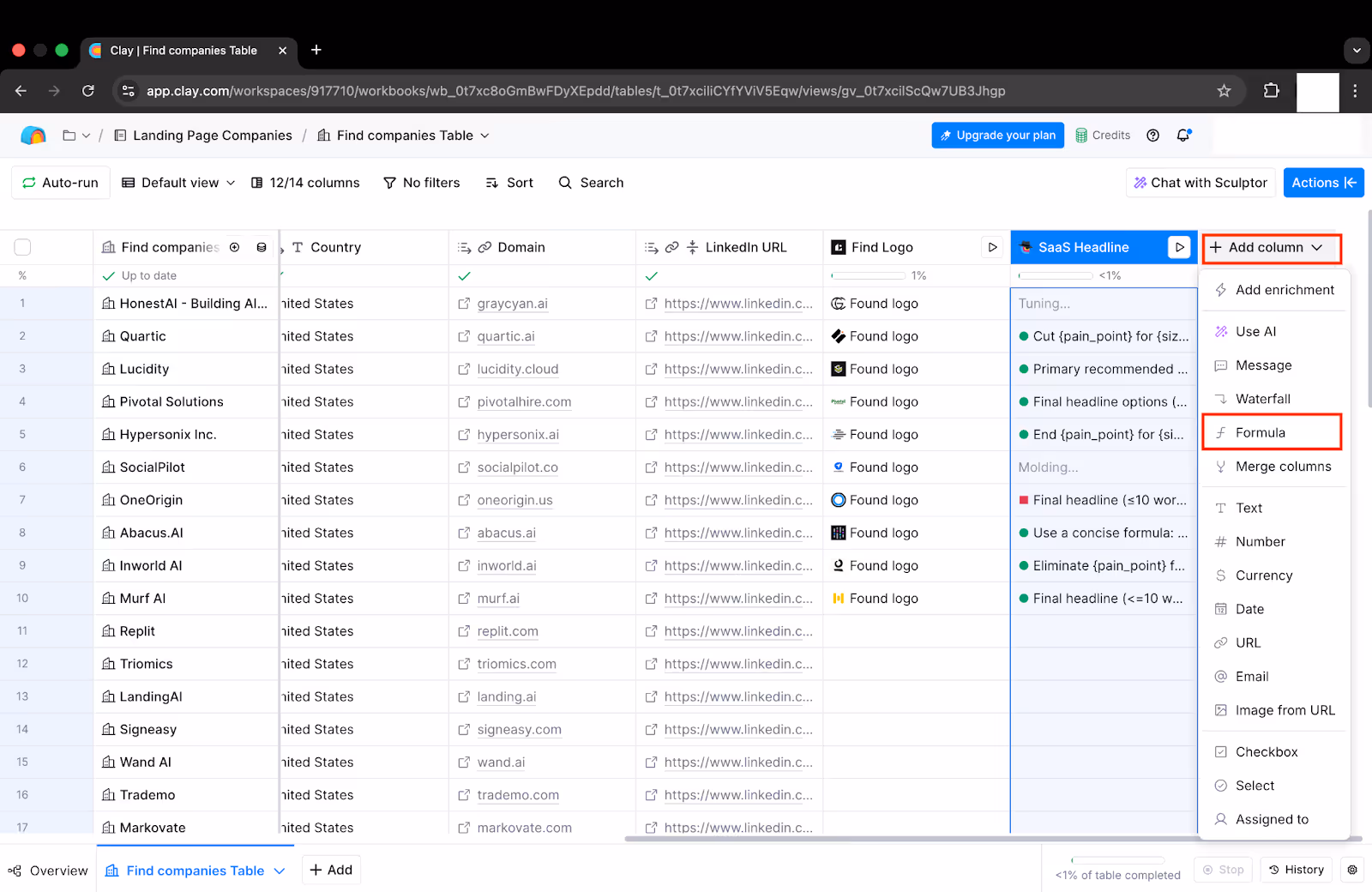The width and height of the screenshot is (1372, 892).
Task: Click the Sort button
Action: pyautogui.click(x=509, y=183)
